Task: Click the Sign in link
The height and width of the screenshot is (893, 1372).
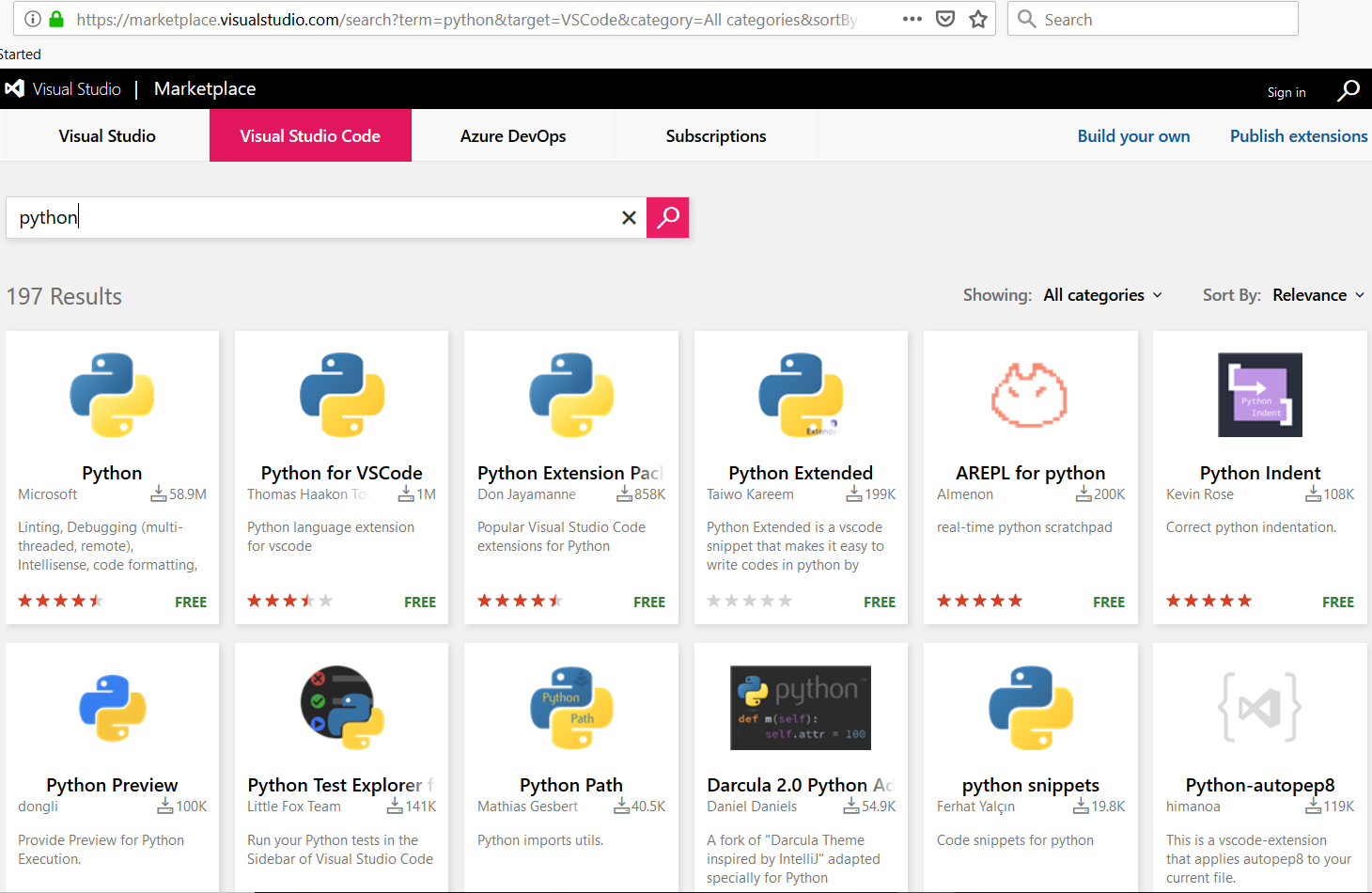Action: pos(1286,92)
